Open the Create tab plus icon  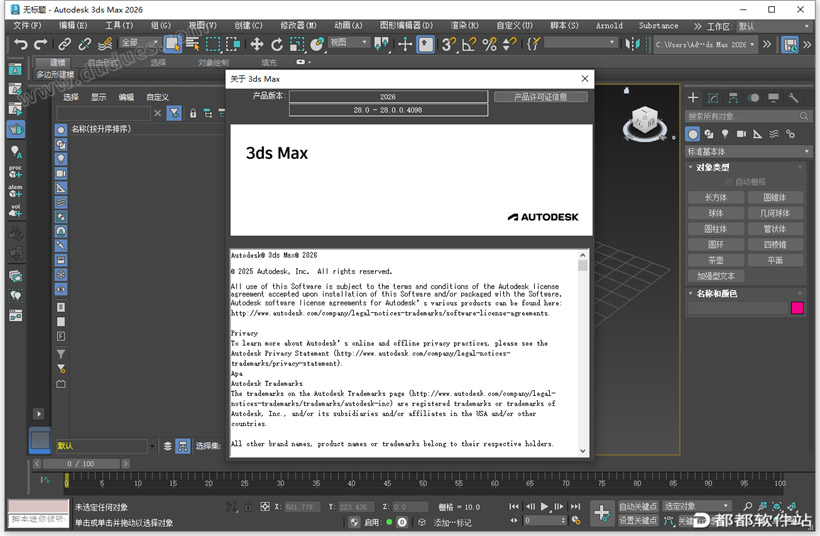tap(693, 98)
